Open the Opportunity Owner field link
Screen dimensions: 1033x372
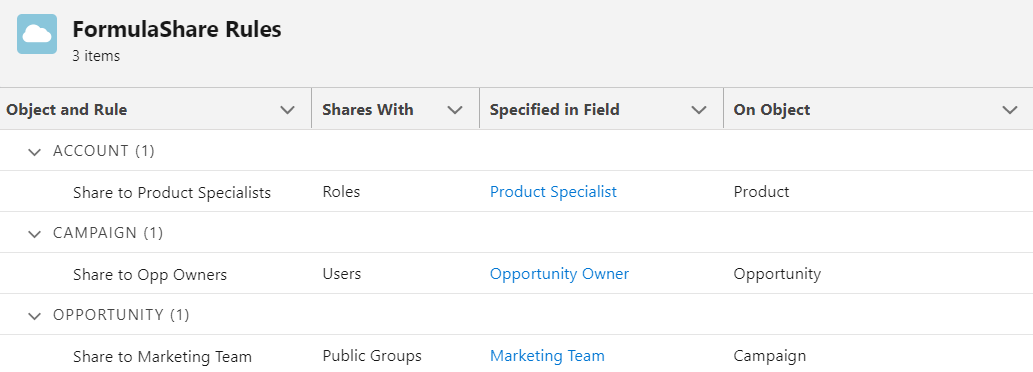[x=559, y=274]
